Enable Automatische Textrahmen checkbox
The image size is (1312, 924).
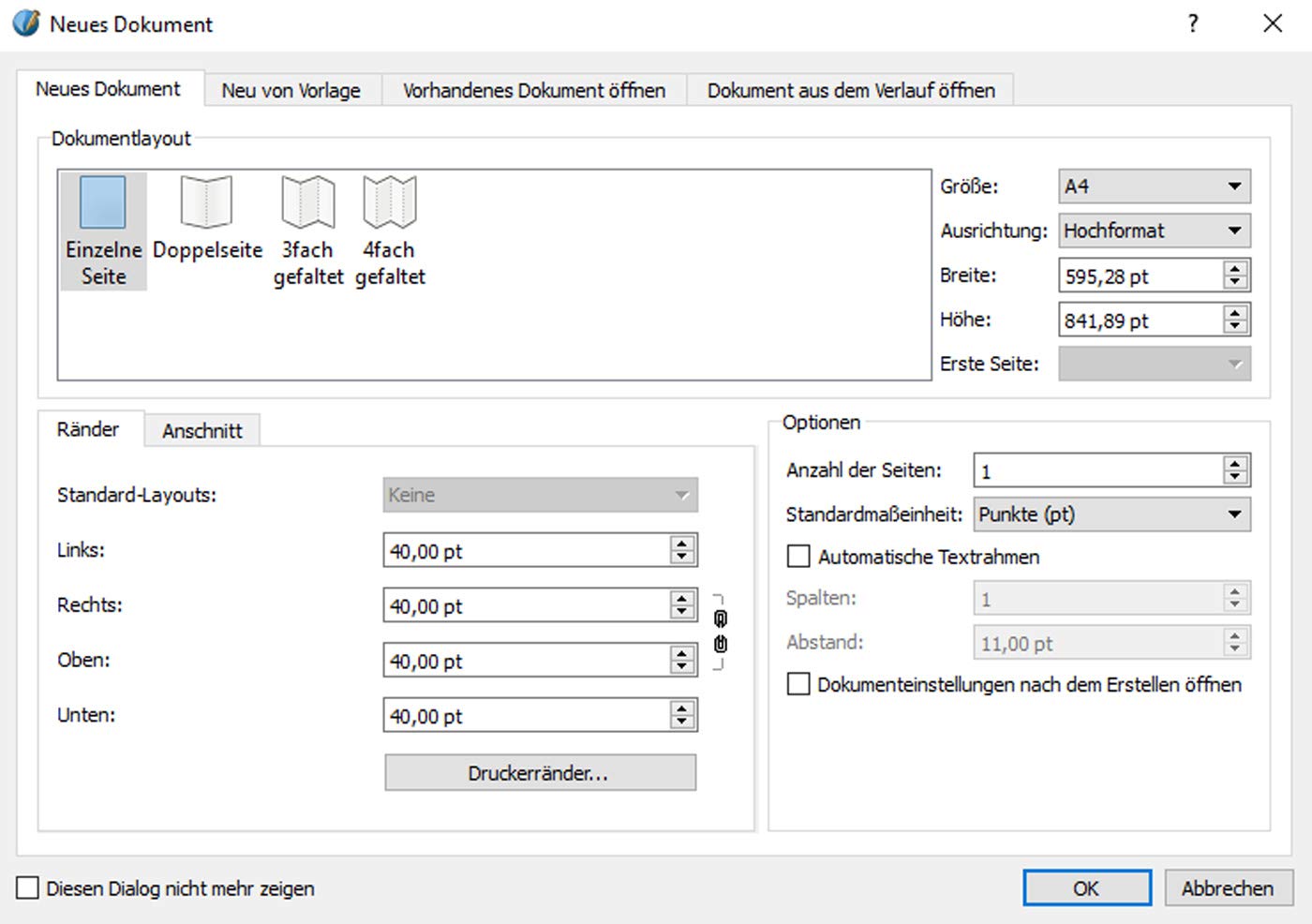798,557
